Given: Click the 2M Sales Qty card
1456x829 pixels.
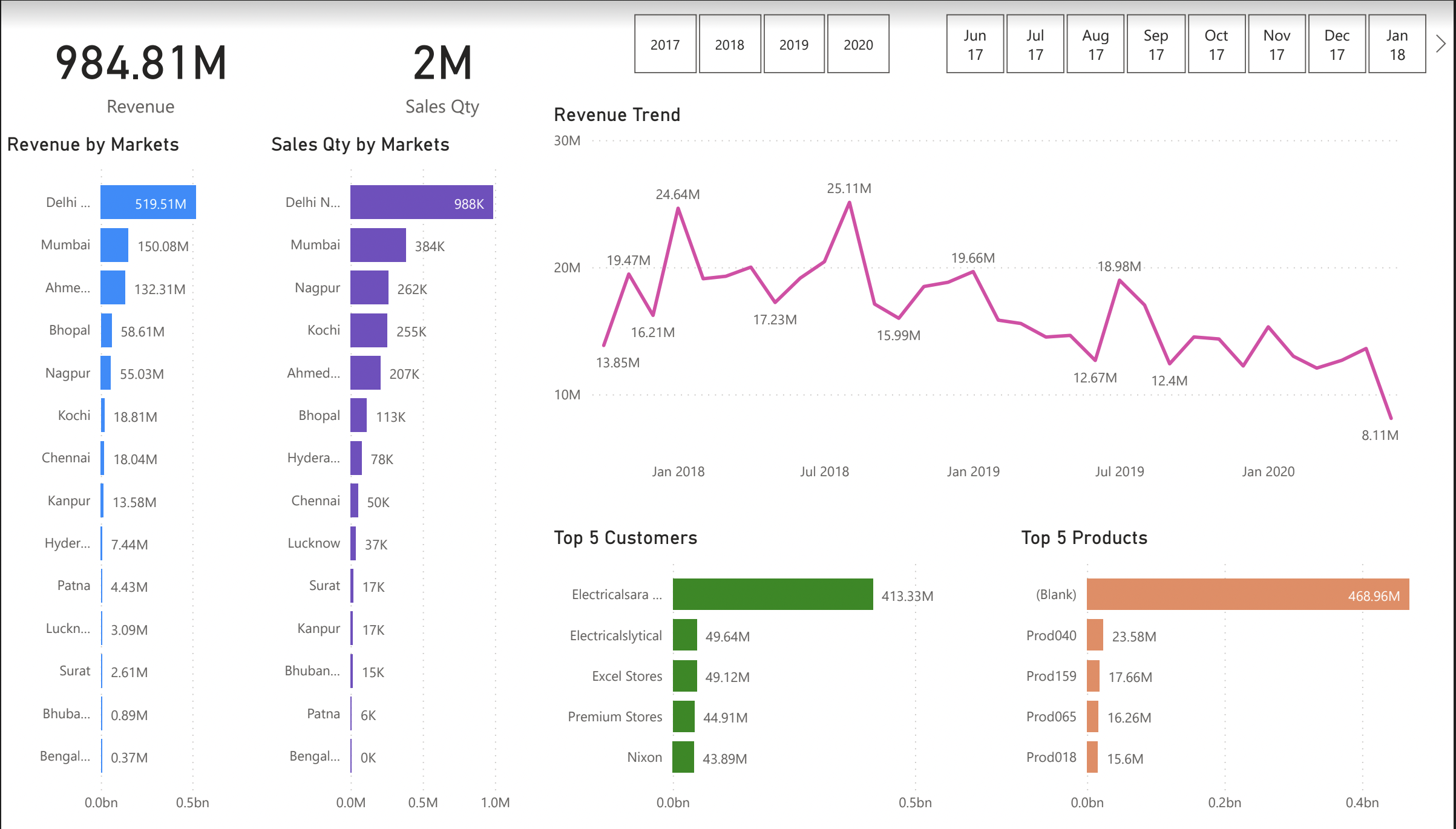Looking at the screenshot, I should point(442,78).
